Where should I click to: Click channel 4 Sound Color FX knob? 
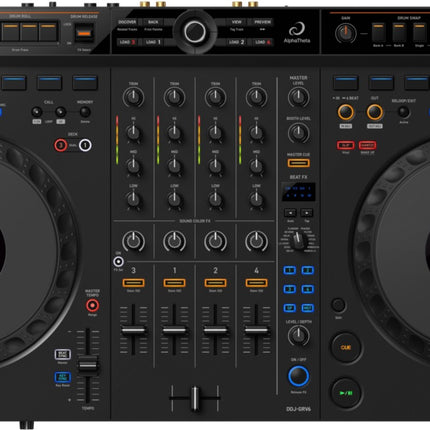point(256,241)
